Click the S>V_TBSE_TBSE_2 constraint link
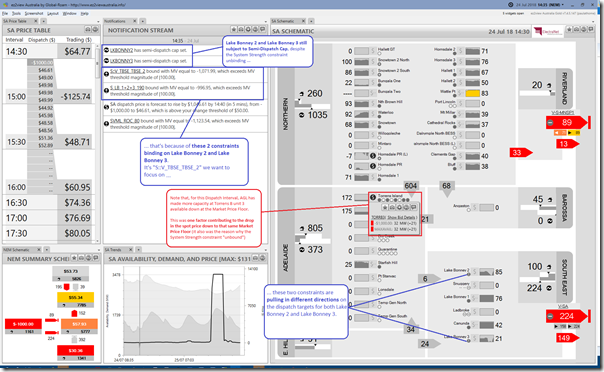Image resolution: width=604 pixels, height=372 pixels. click(128, 71)
